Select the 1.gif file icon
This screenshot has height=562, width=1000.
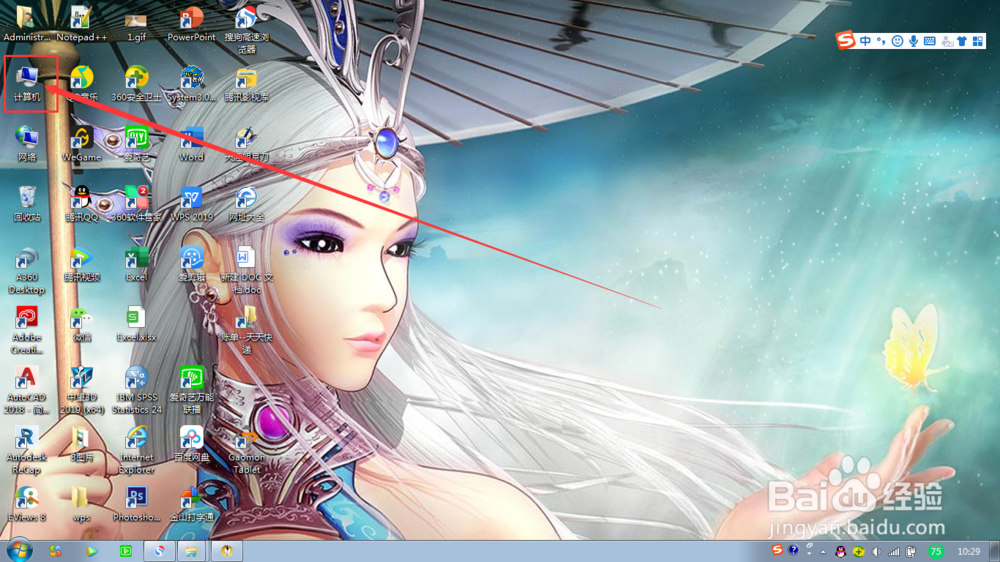tap(136, 26)
